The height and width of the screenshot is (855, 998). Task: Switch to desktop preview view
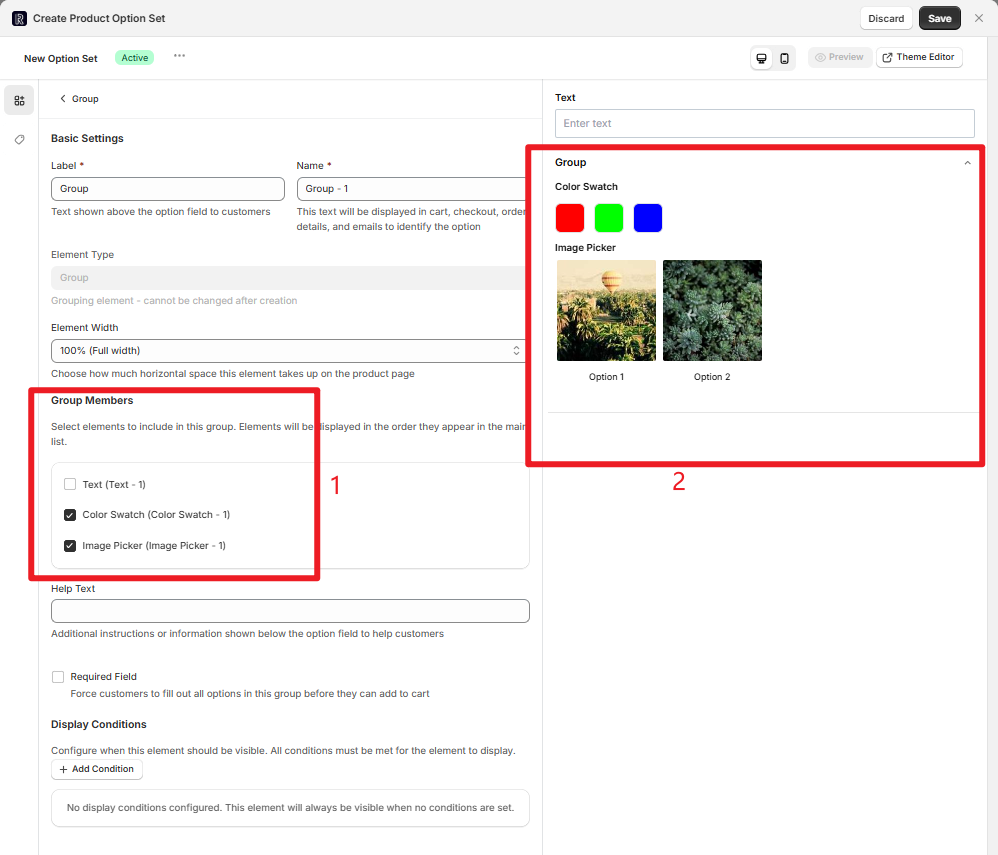point(762,58)
